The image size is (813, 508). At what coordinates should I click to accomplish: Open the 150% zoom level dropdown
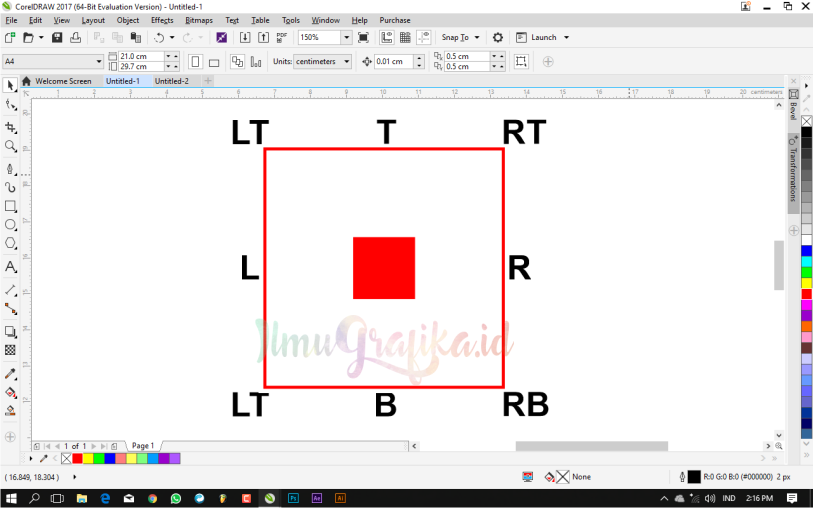click(346, 37)
